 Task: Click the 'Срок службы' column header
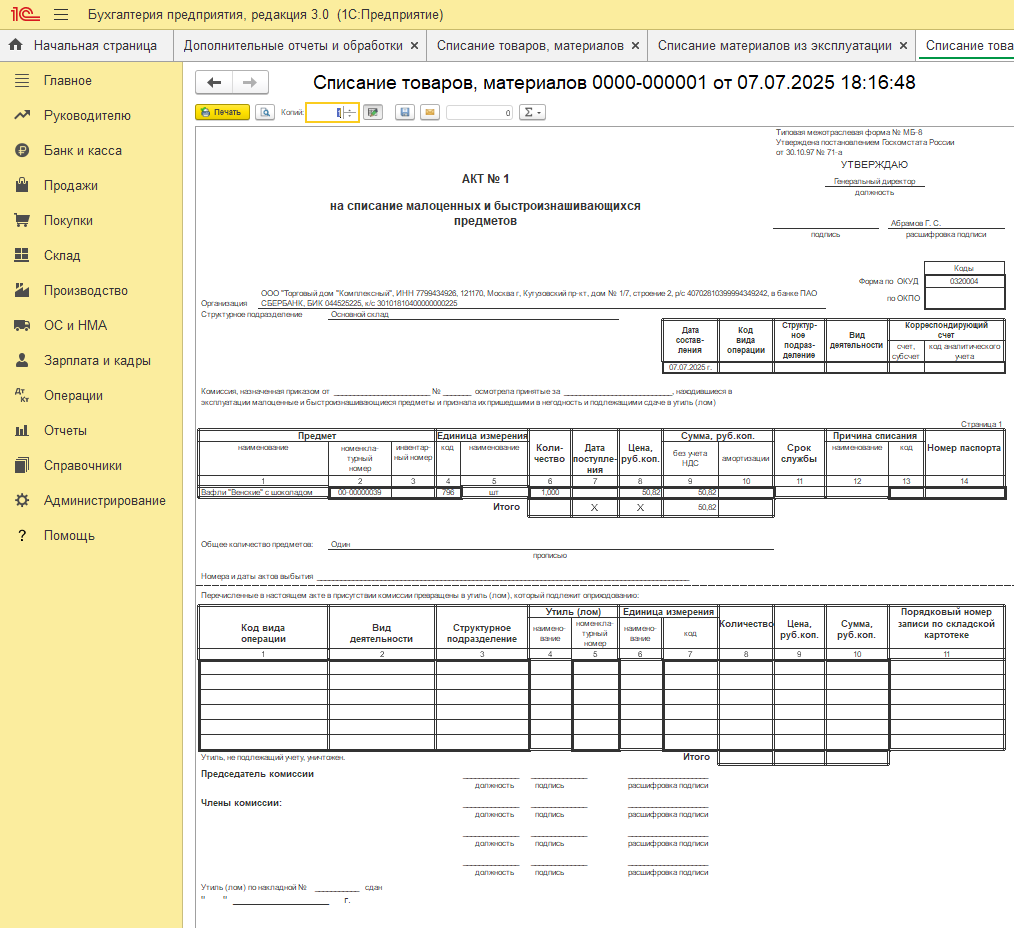tap(799, 453)
